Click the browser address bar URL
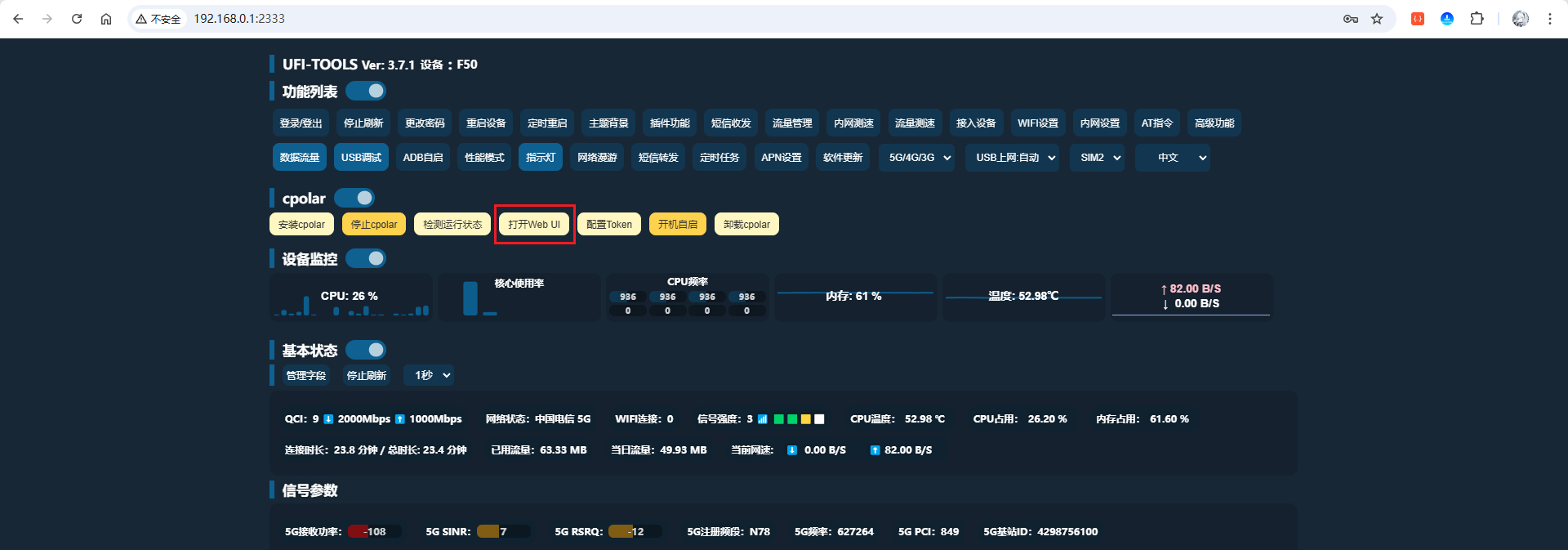The image size is (1568, 550). [x=239, y=19]
